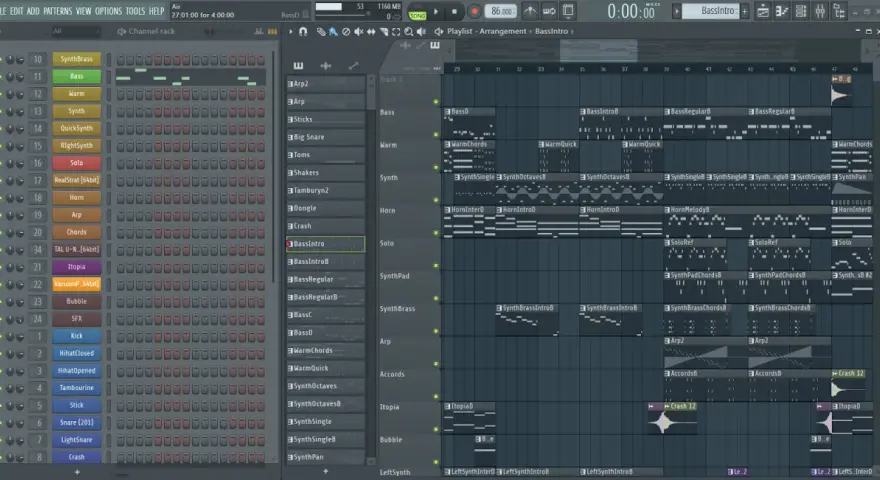This screenshot has width=880, height=480.
Task: Open graph editor in Channel rack header
Action: coord(259,31)
